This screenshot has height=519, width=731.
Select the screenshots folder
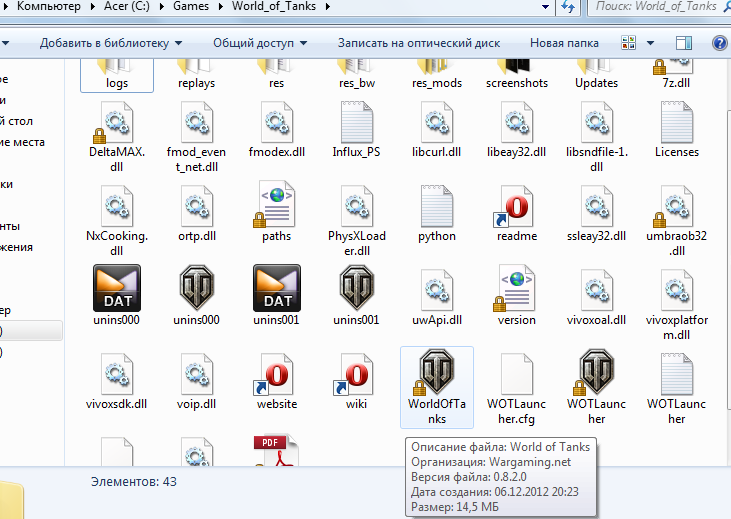(517, 75)
